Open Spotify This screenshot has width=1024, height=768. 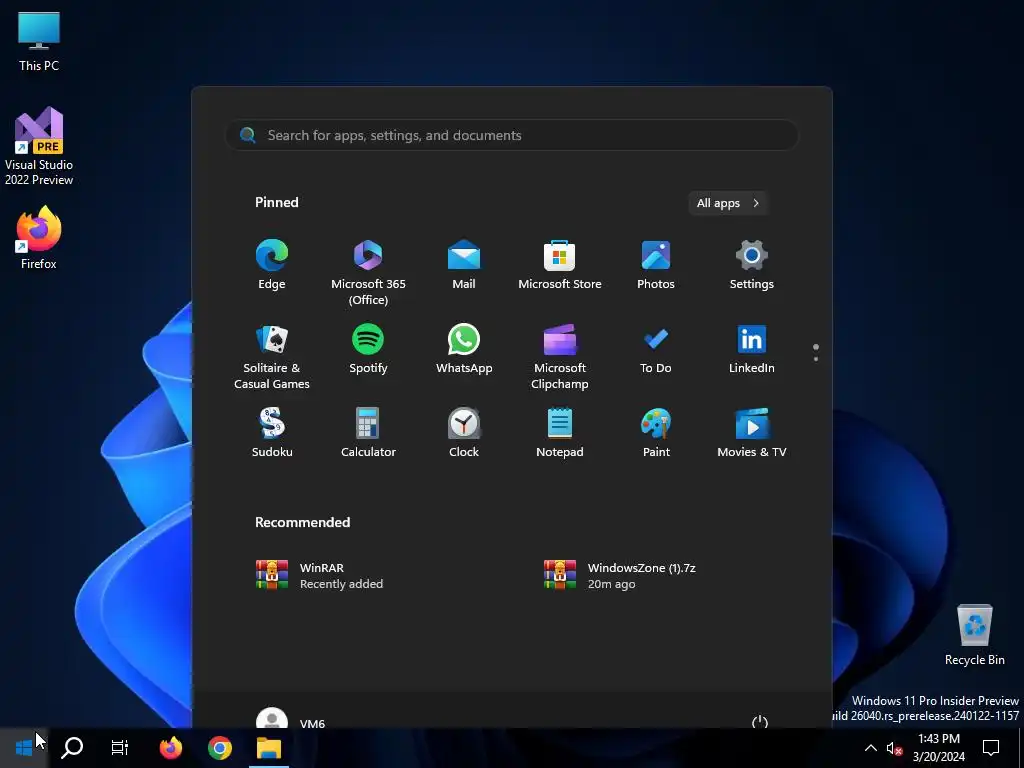[368, 349]
